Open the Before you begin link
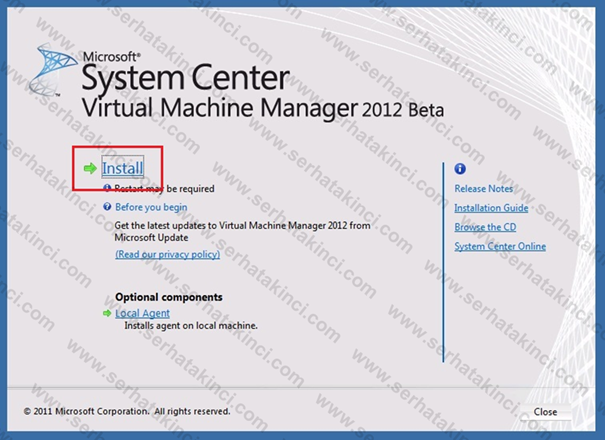 pyautogui.click(x=151, y=207)
